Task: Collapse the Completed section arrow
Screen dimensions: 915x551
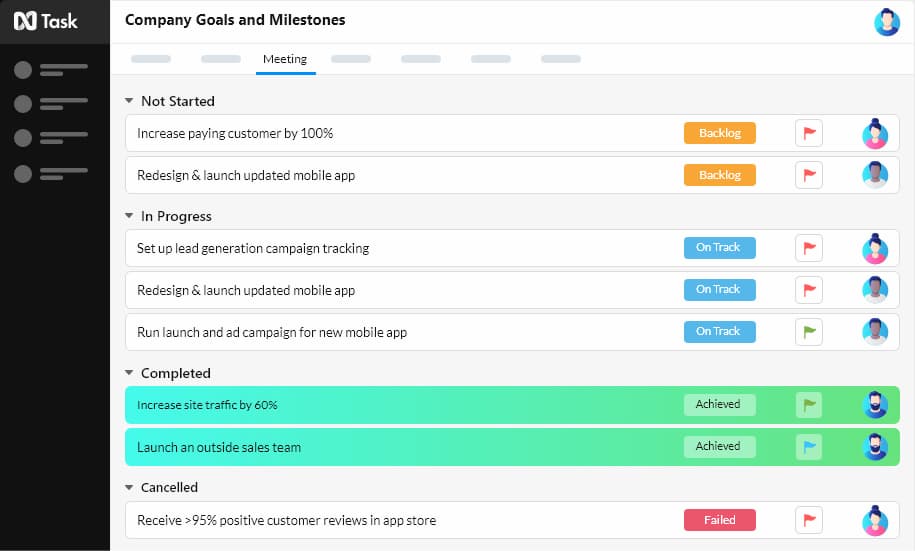Action: pyautogui.click(x=129, y=373)
